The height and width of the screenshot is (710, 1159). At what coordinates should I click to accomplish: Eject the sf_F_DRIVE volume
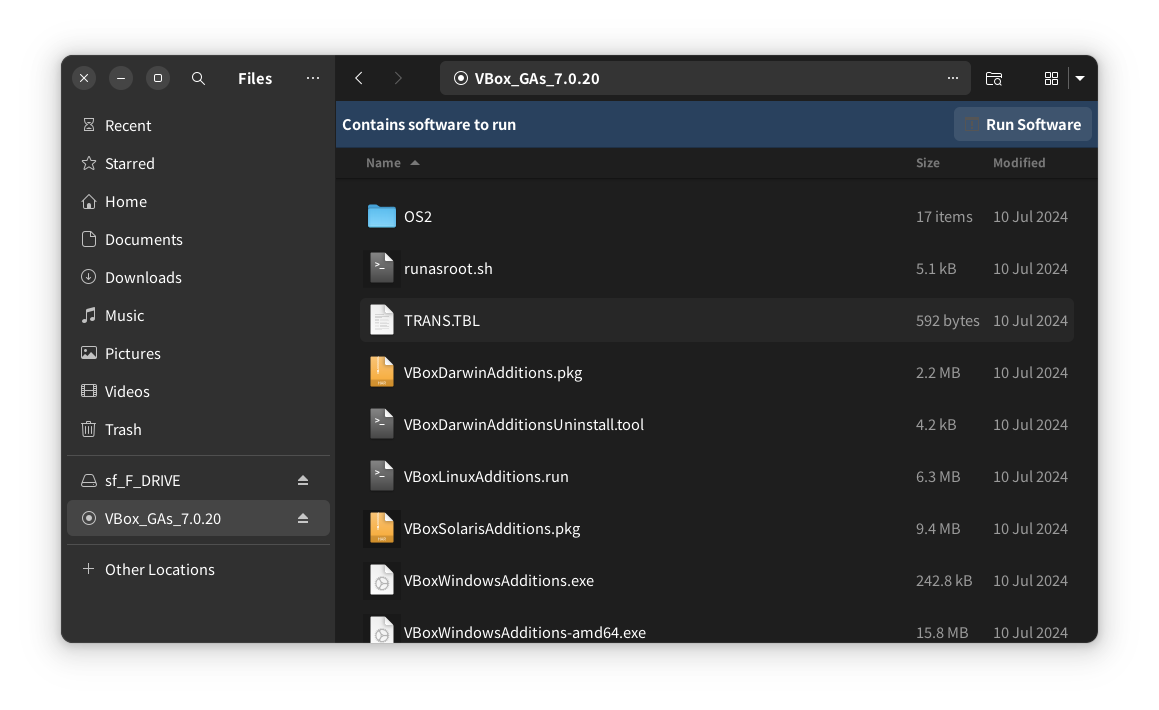[303, 480]
